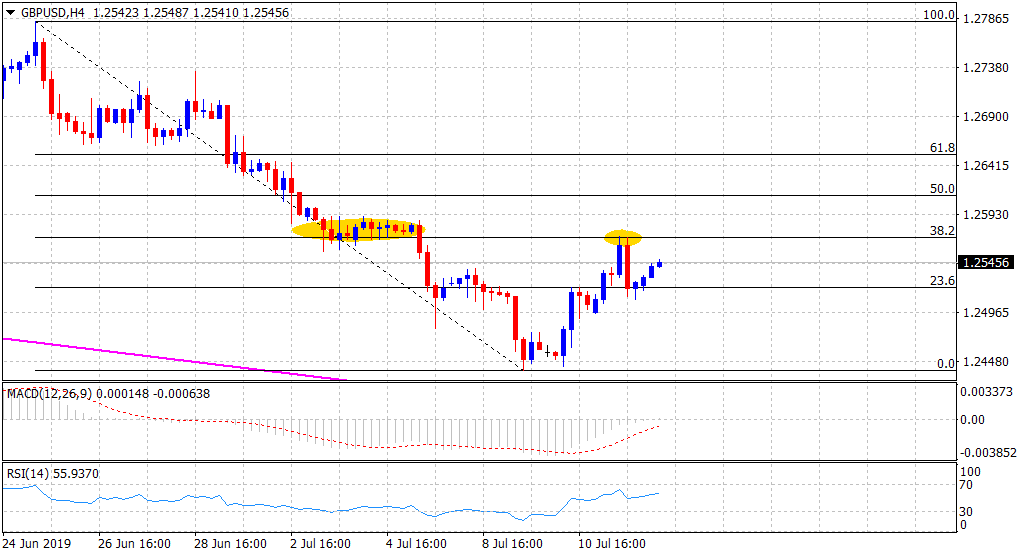Click the MACD(12,26,9) indicator label

tap(49, 393)
